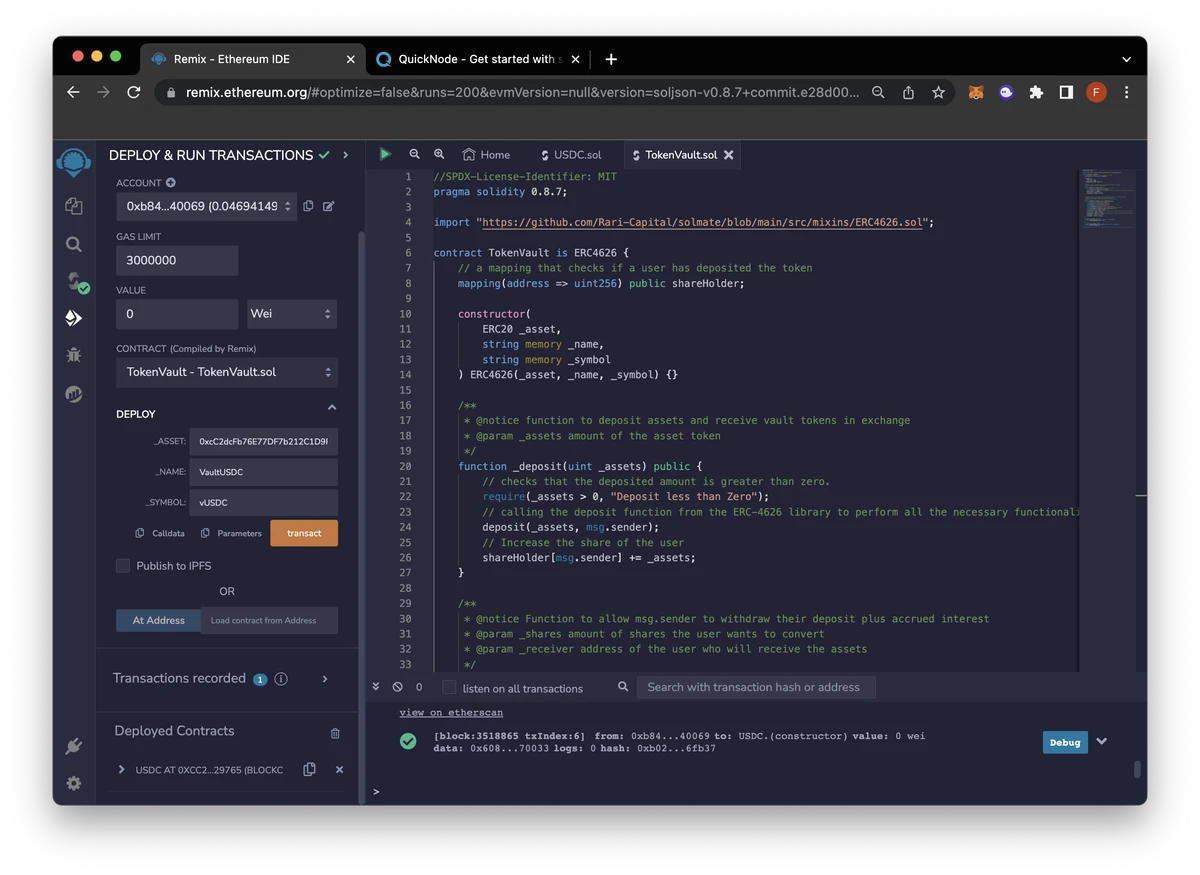Screen dimensions: 1200x875
Task: Open the File Explorer sidebar icon
Action: tap(73, 206)
